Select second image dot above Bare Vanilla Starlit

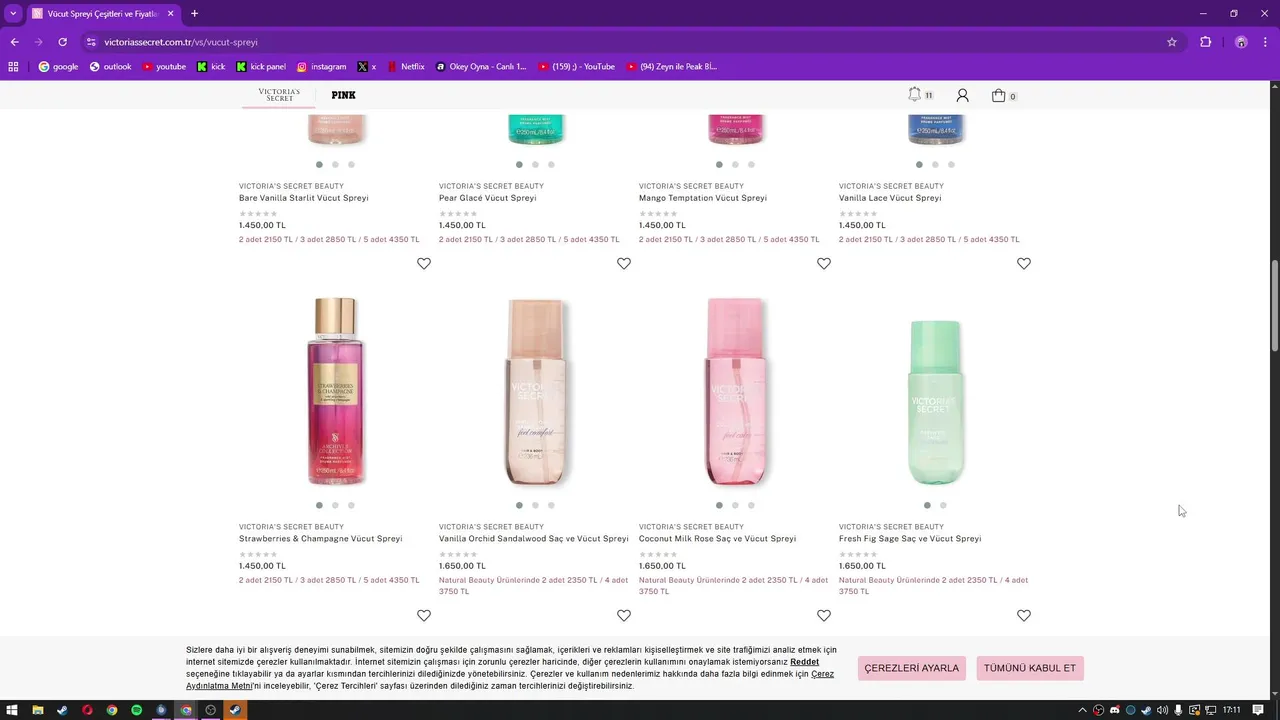click(x=335, y=164)
